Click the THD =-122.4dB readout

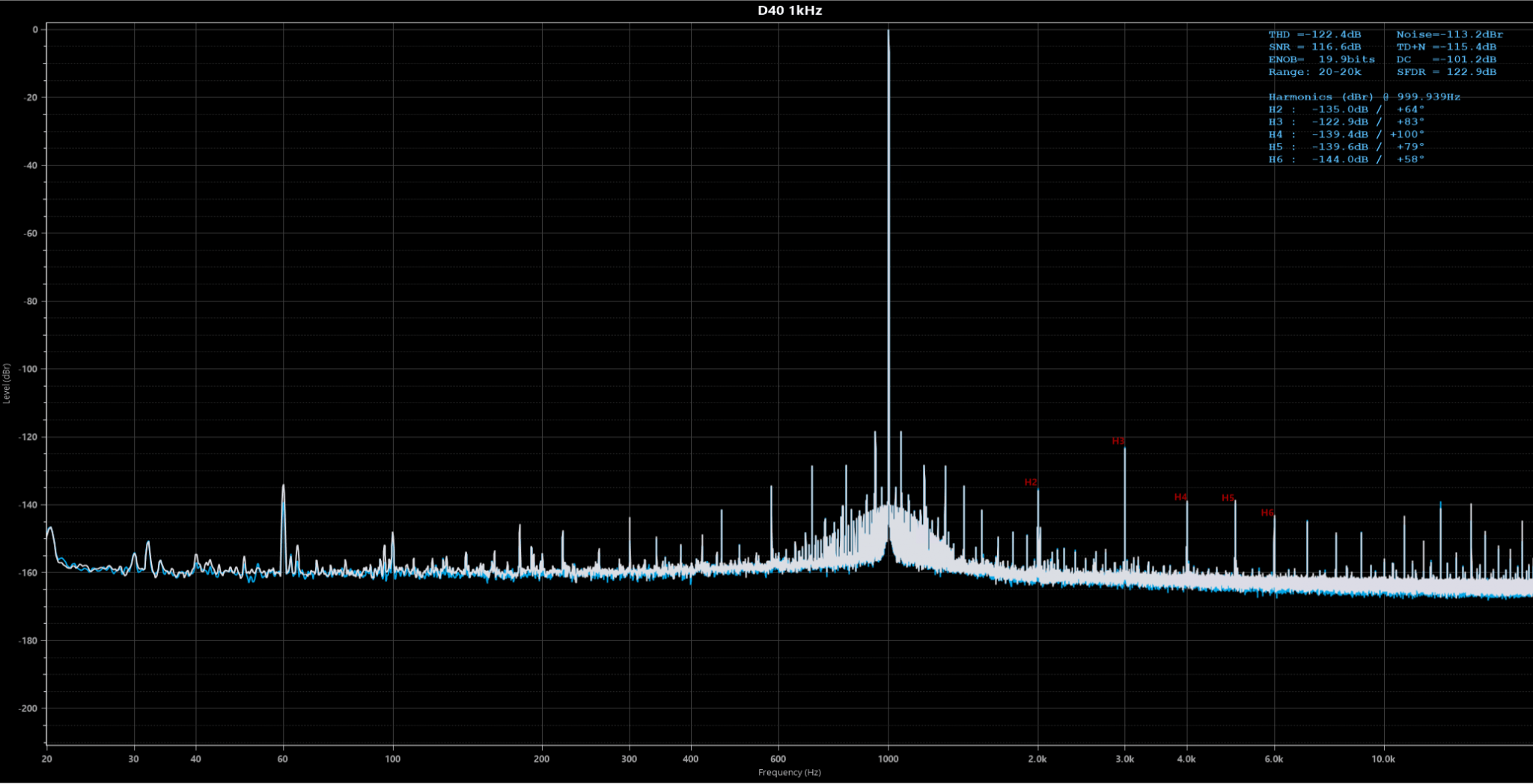[1314, 34]
